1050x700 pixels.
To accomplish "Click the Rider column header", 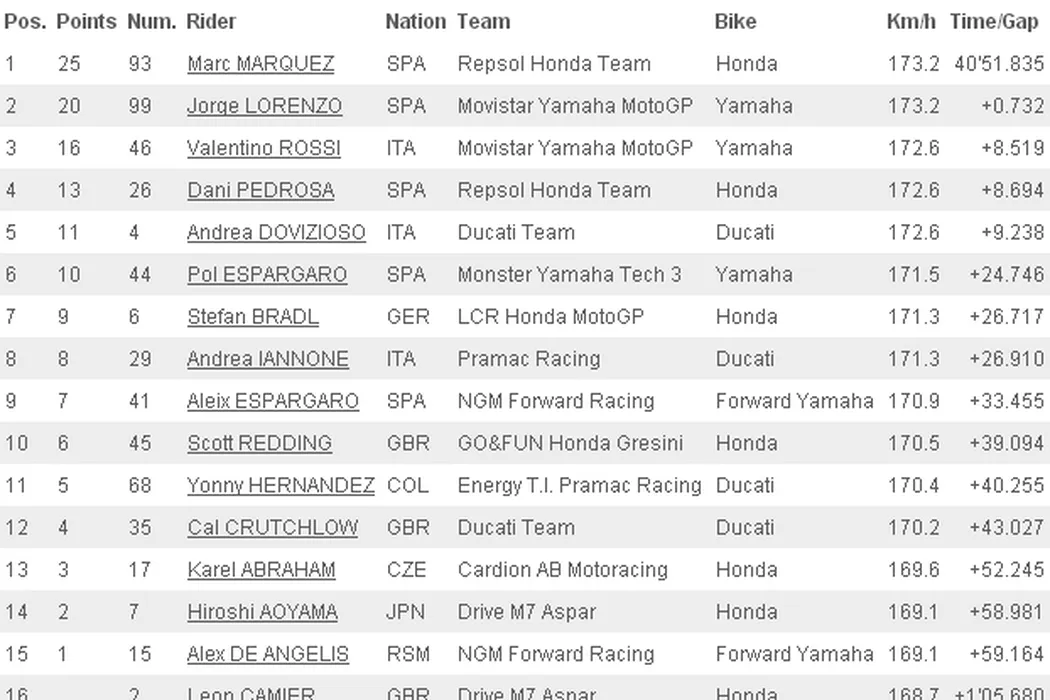I will [x=211, y=21].
